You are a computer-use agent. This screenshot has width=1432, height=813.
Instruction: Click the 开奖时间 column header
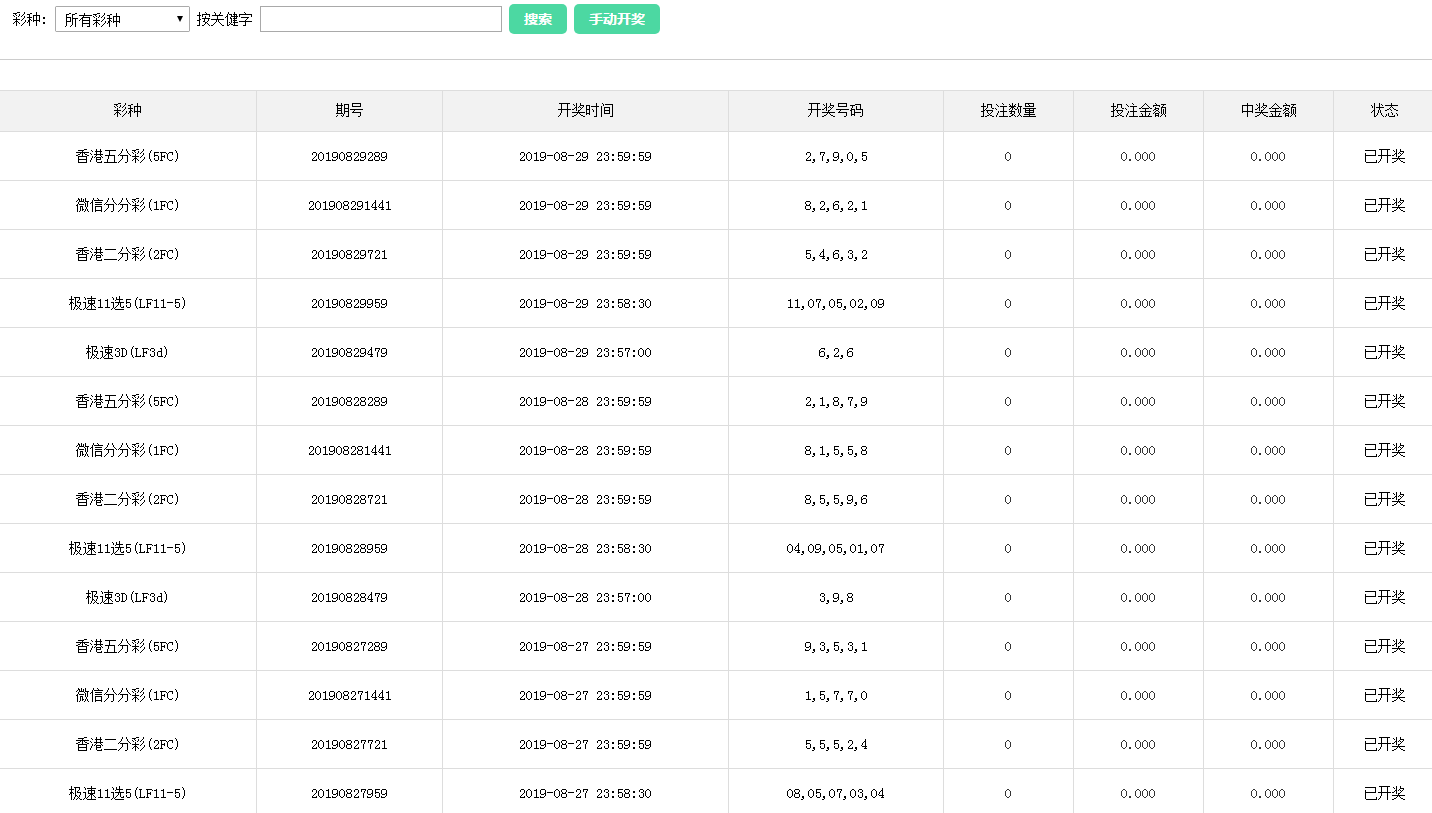[x=585, y=111]
